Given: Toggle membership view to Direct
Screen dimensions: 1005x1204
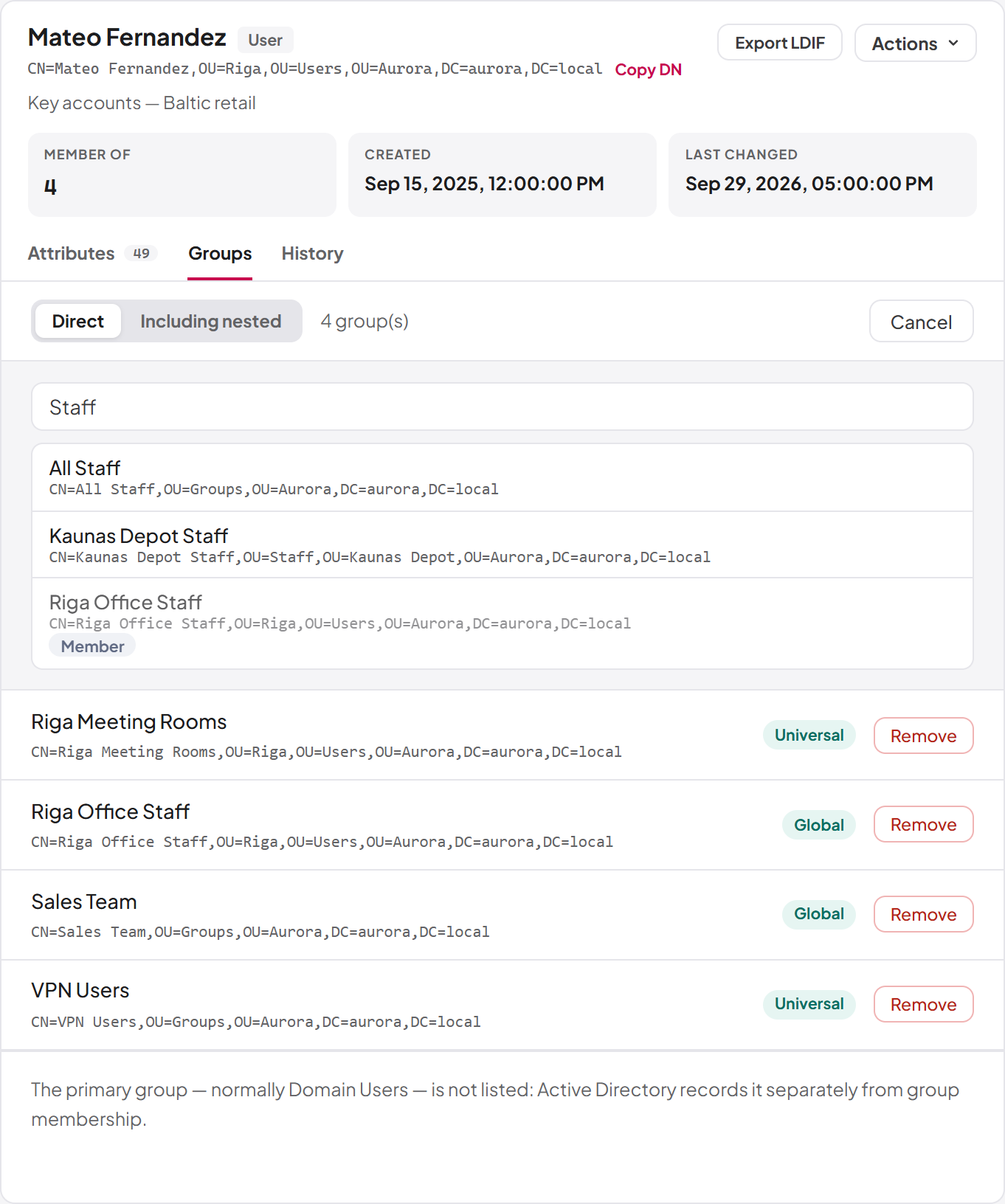Looking at the screenshot, I should [x=78, y=322].
